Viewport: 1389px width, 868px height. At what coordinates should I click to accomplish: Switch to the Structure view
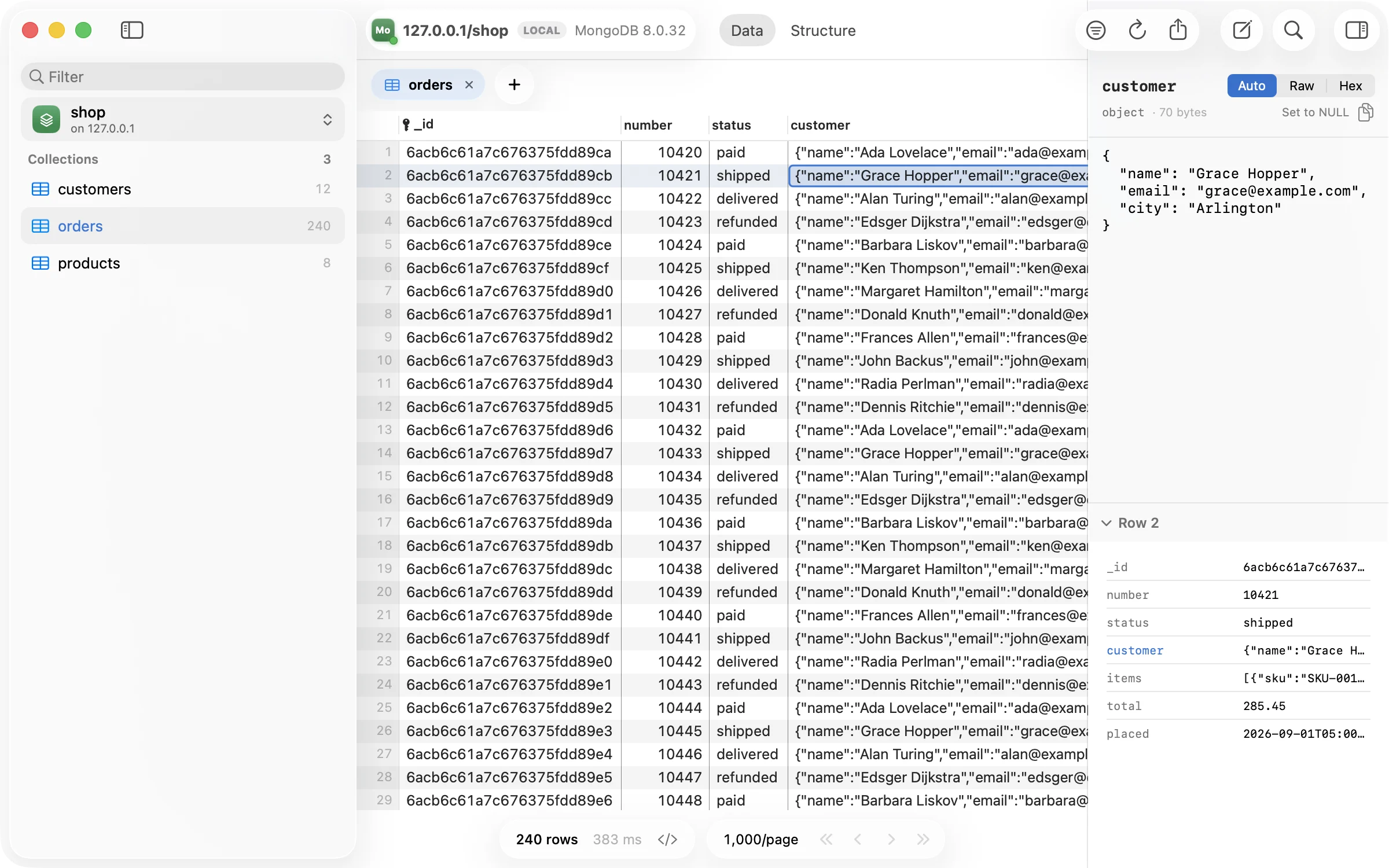point(823,30)
